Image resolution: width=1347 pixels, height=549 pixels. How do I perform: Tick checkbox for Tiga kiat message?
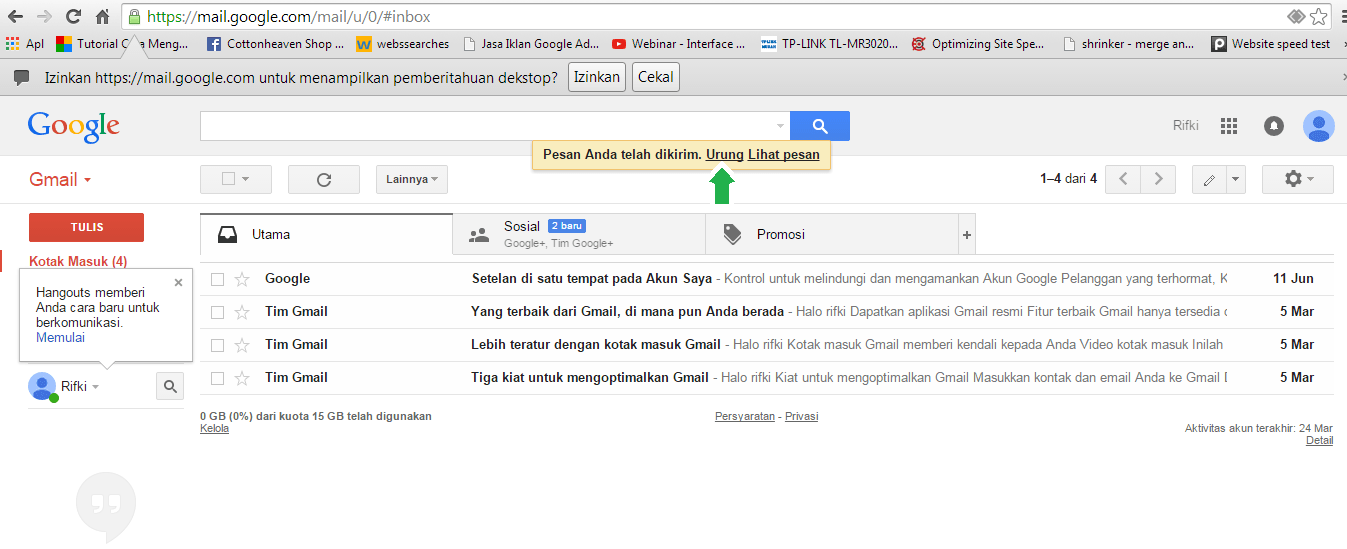pyautogui.click(x=217, y=378)
